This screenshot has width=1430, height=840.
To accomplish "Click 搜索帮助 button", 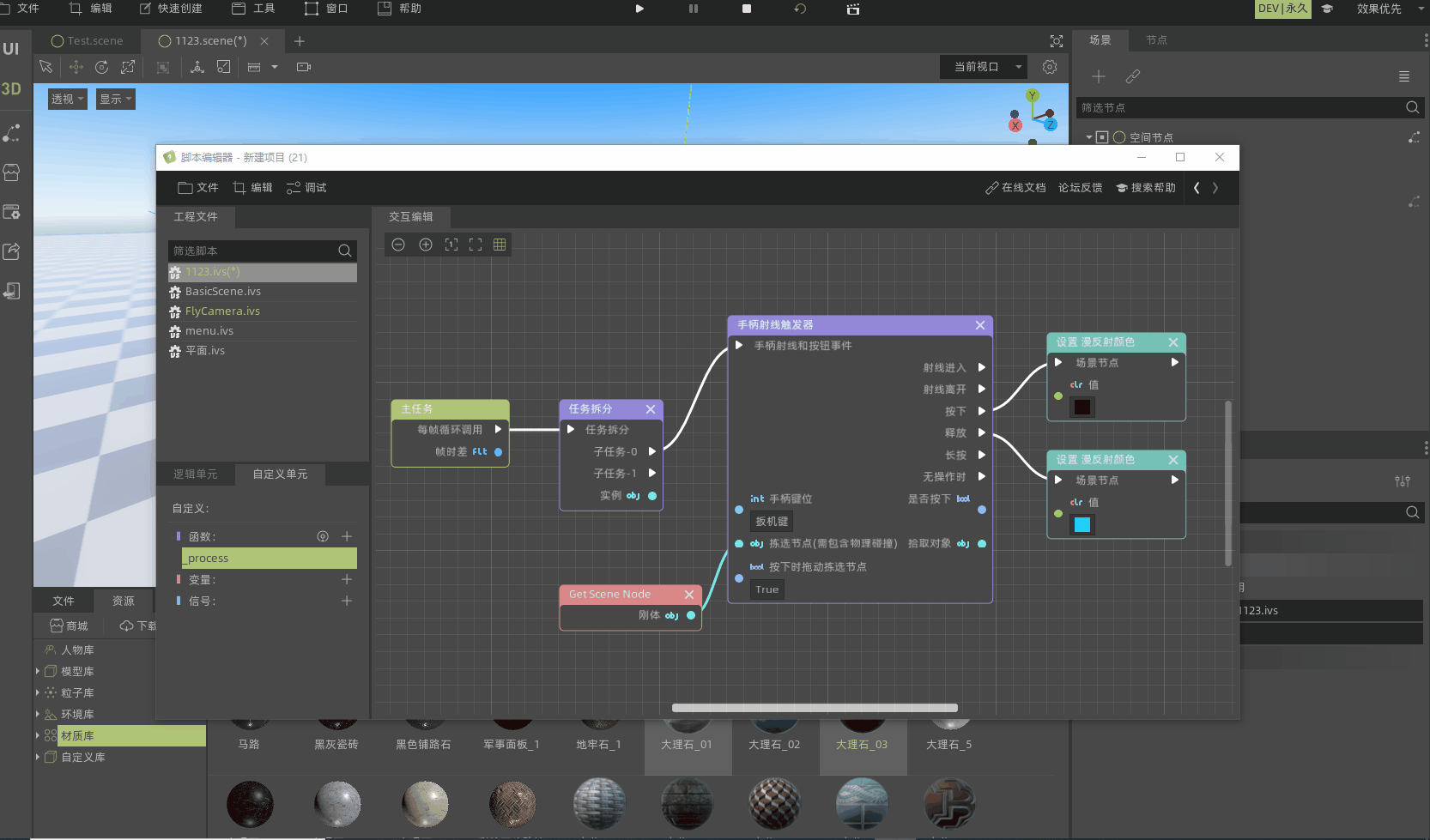I will [1146, 188].
